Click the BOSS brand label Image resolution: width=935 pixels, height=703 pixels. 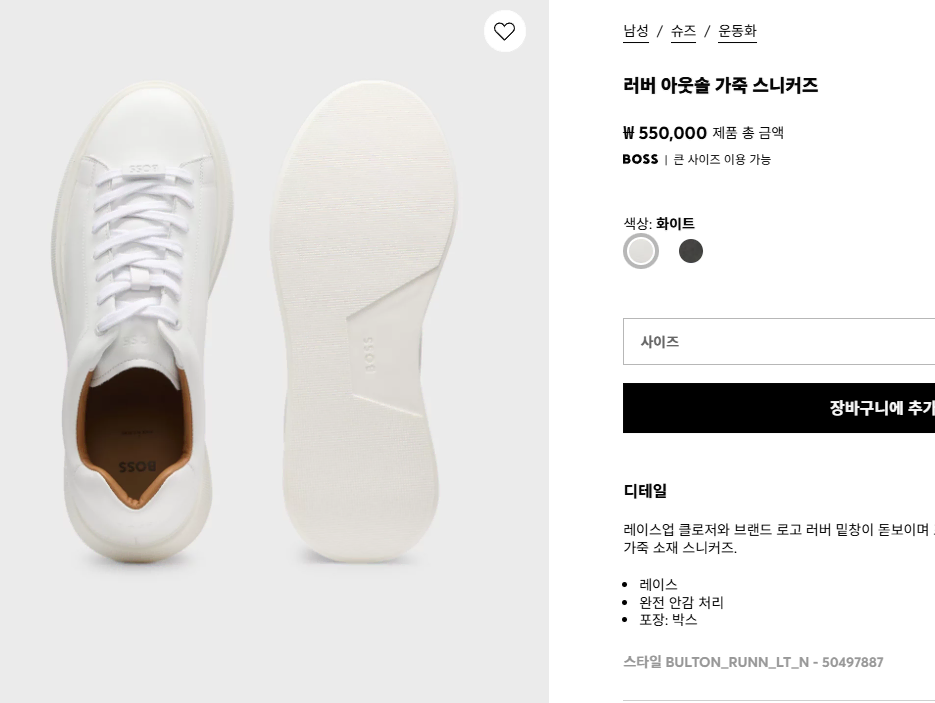640,159
